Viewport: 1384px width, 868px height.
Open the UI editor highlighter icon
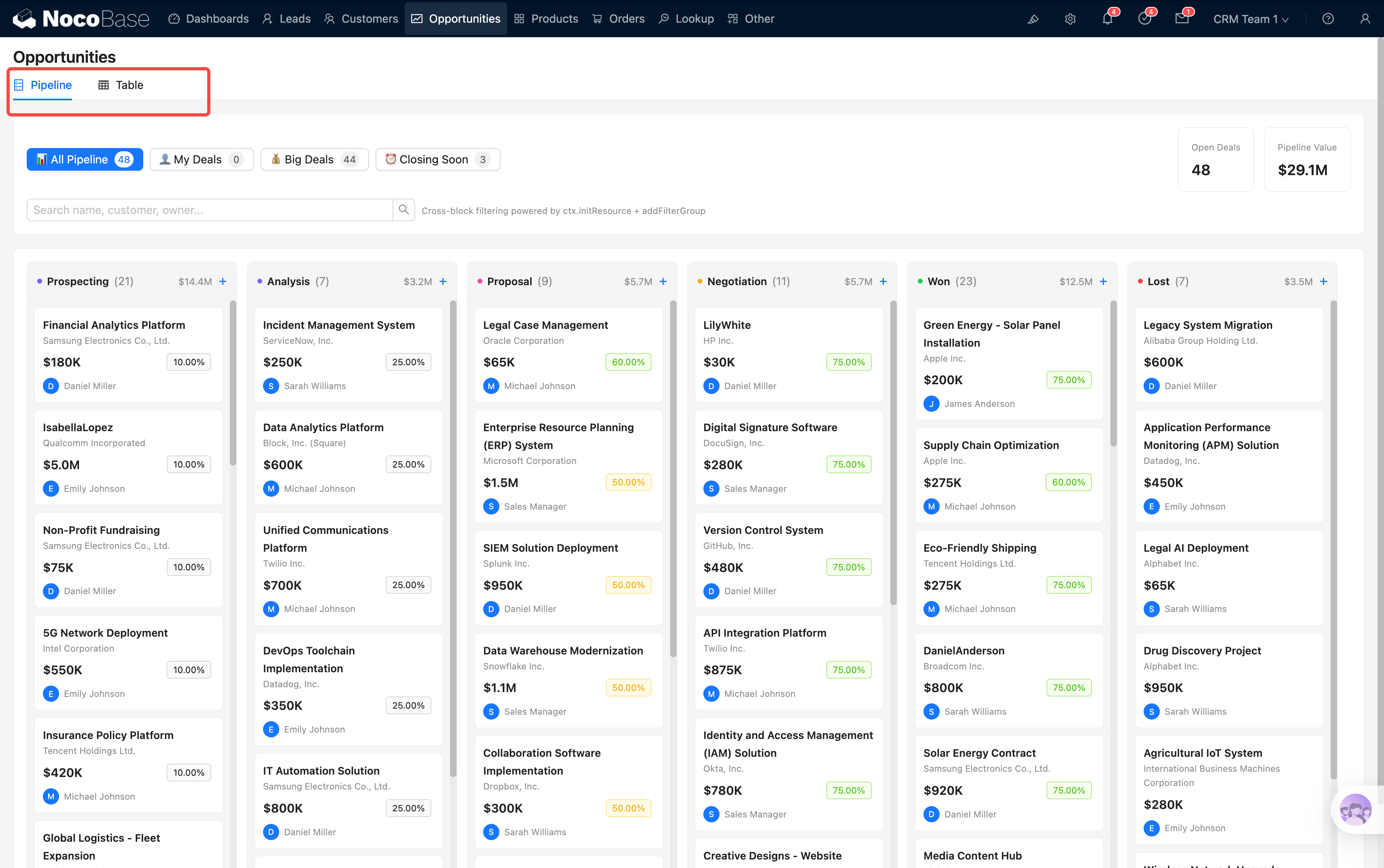click(x=1033, y=19)
